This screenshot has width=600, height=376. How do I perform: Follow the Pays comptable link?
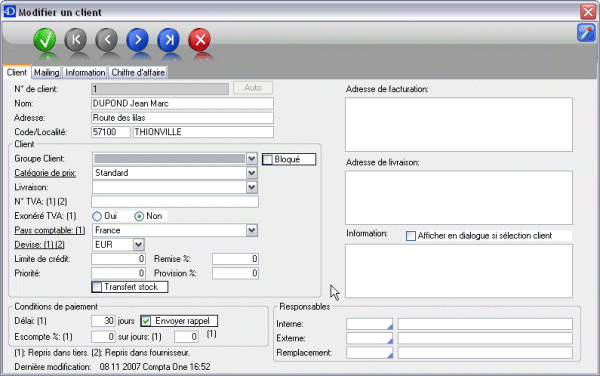tap(50, 230)
